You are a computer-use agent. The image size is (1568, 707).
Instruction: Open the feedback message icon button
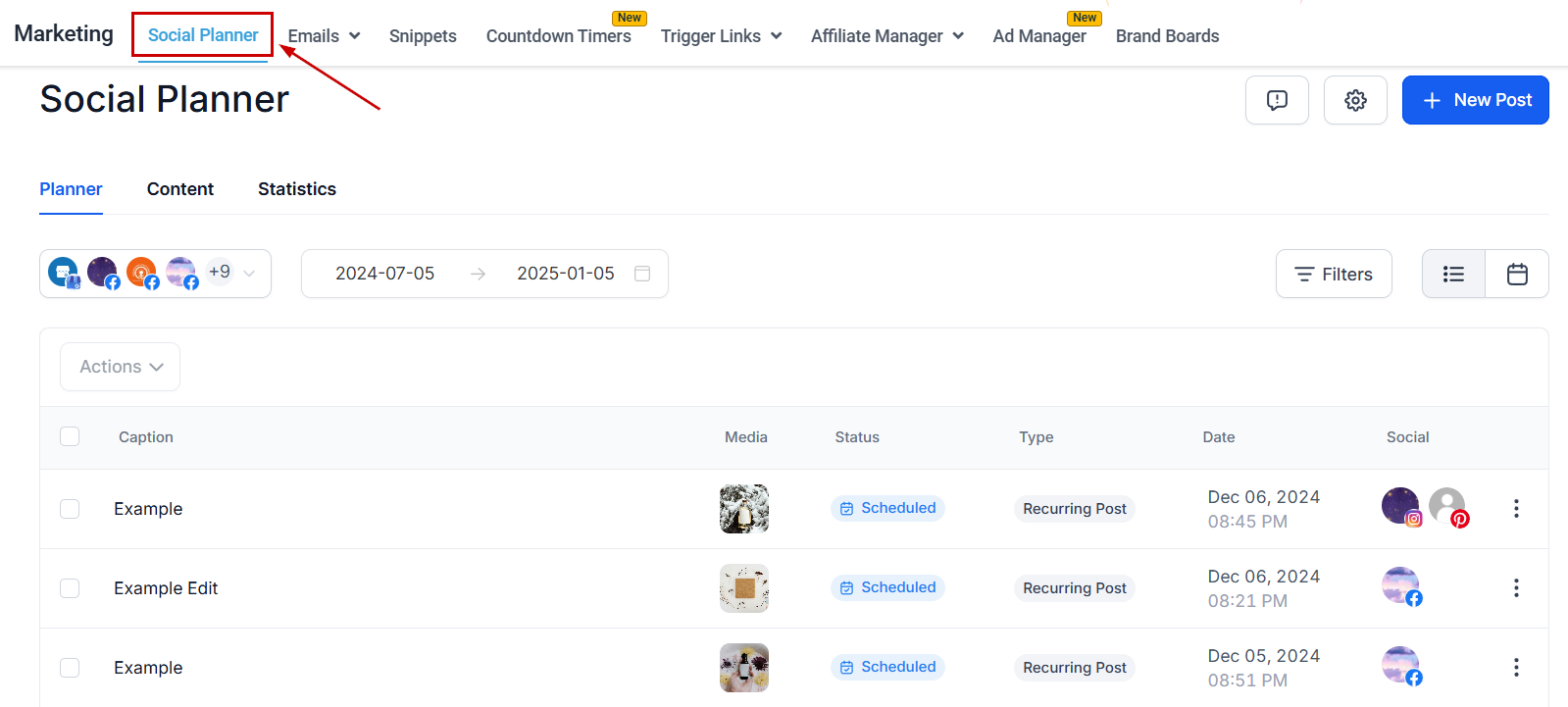[1277, 100]
